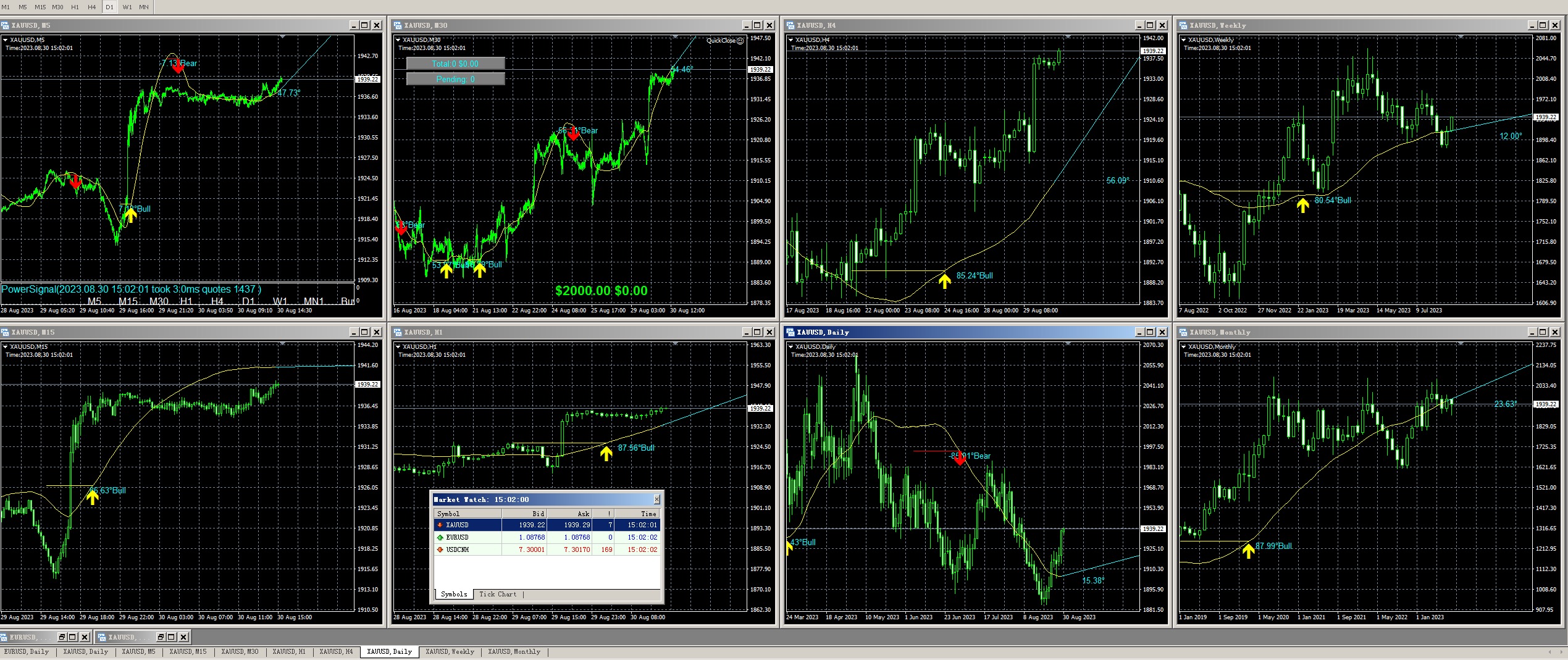Expand the triangle beside XAUUSD,Daily chart label

click(x=792, y=347)
